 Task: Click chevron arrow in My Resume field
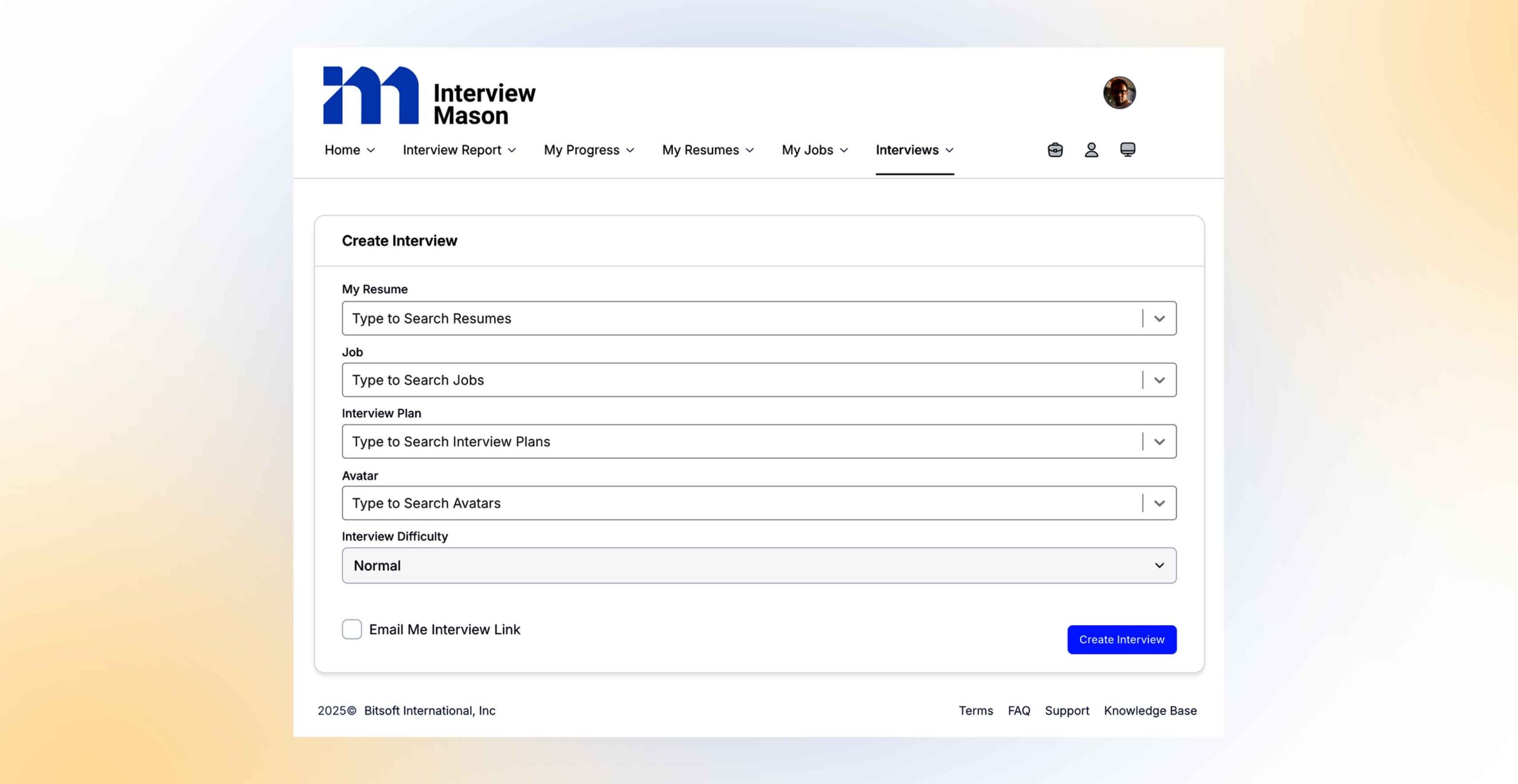pos(1159,319)
